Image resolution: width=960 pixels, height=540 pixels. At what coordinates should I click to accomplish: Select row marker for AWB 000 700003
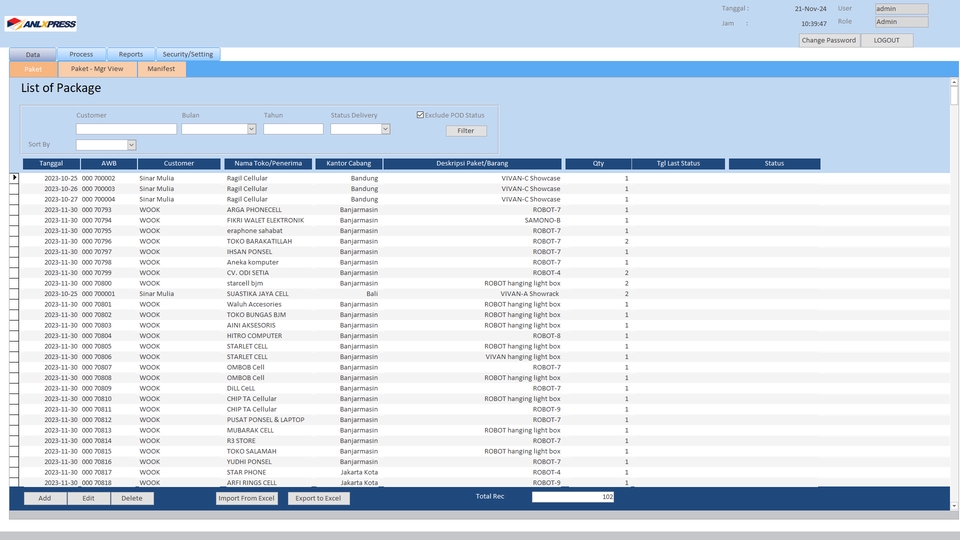tap(14, 189)
